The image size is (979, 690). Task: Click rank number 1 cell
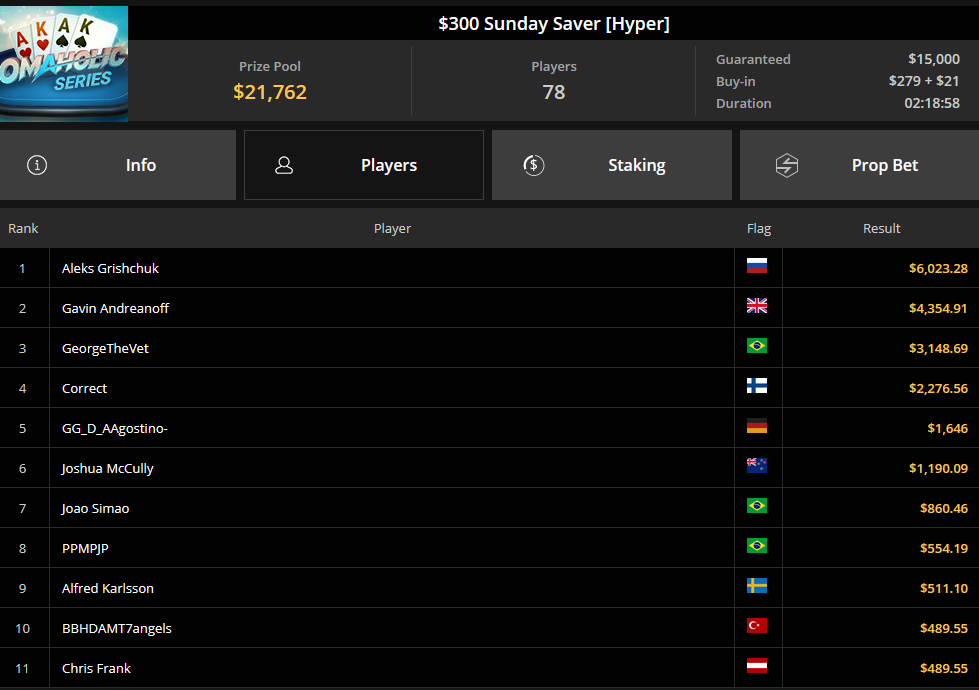[x=22, y=269]
